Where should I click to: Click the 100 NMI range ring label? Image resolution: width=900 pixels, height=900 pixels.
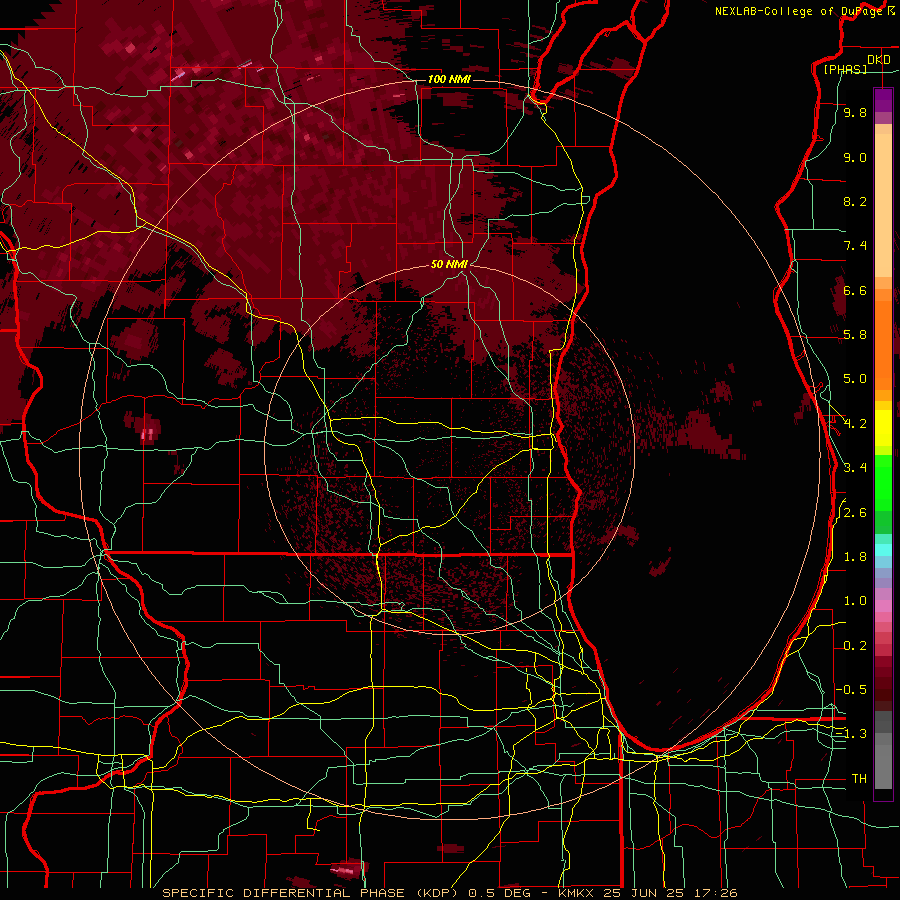tap(449, 79)
